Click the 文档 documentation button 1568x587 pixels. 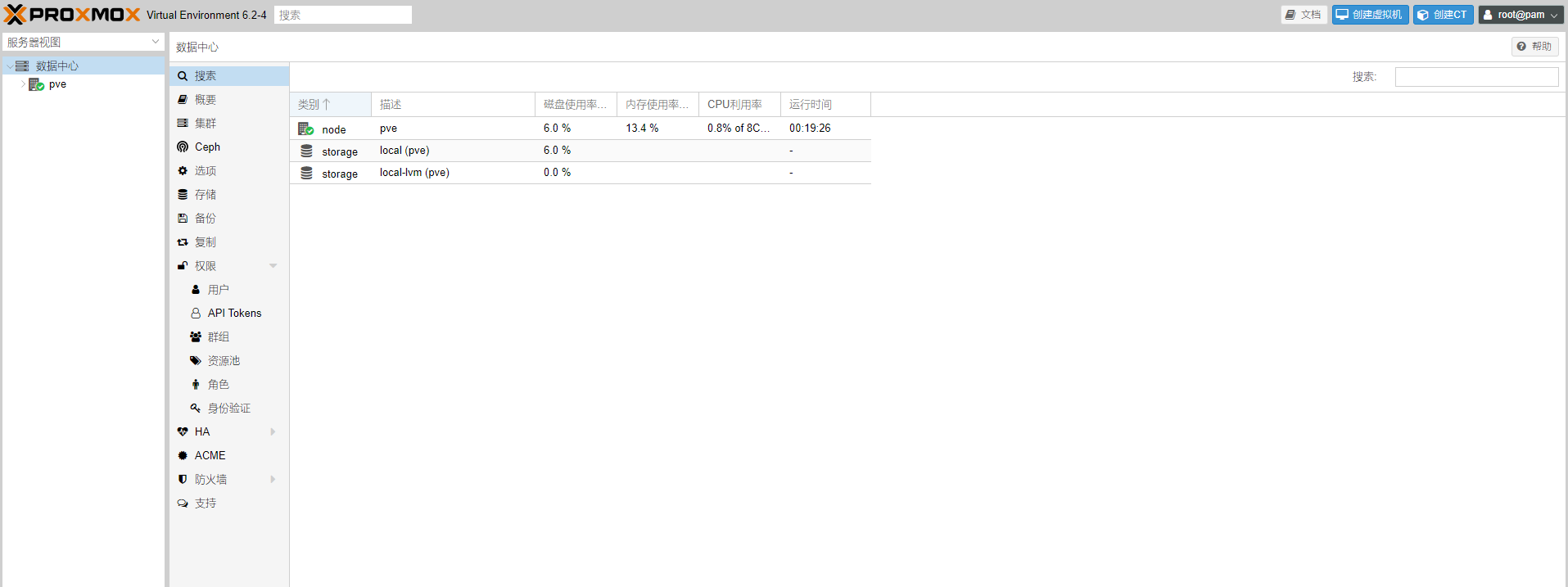click(x=1304, y=15)
